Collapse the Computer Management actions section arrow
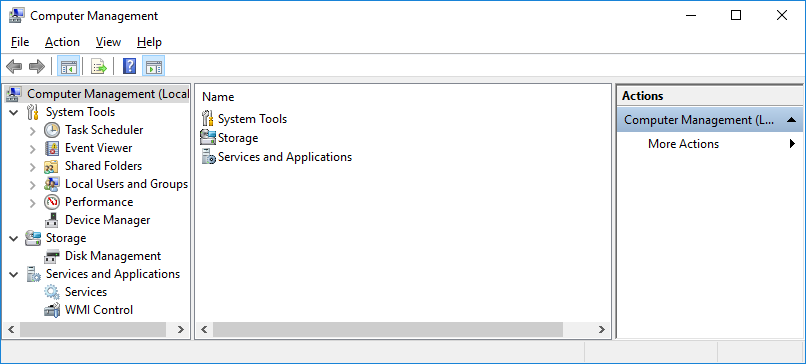806x364 pixels. (791, 120)
